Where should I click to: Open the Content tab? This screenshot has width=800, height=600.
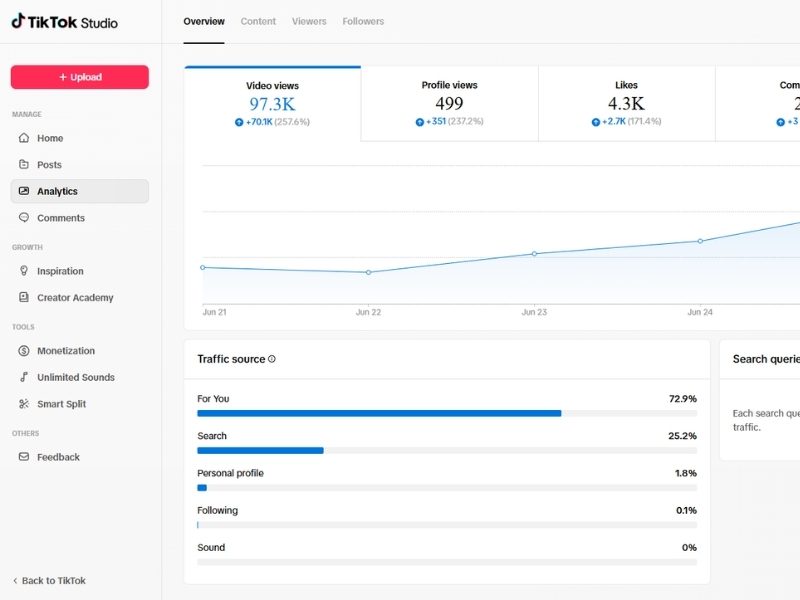pyautogui.click(x=258, y=21)
